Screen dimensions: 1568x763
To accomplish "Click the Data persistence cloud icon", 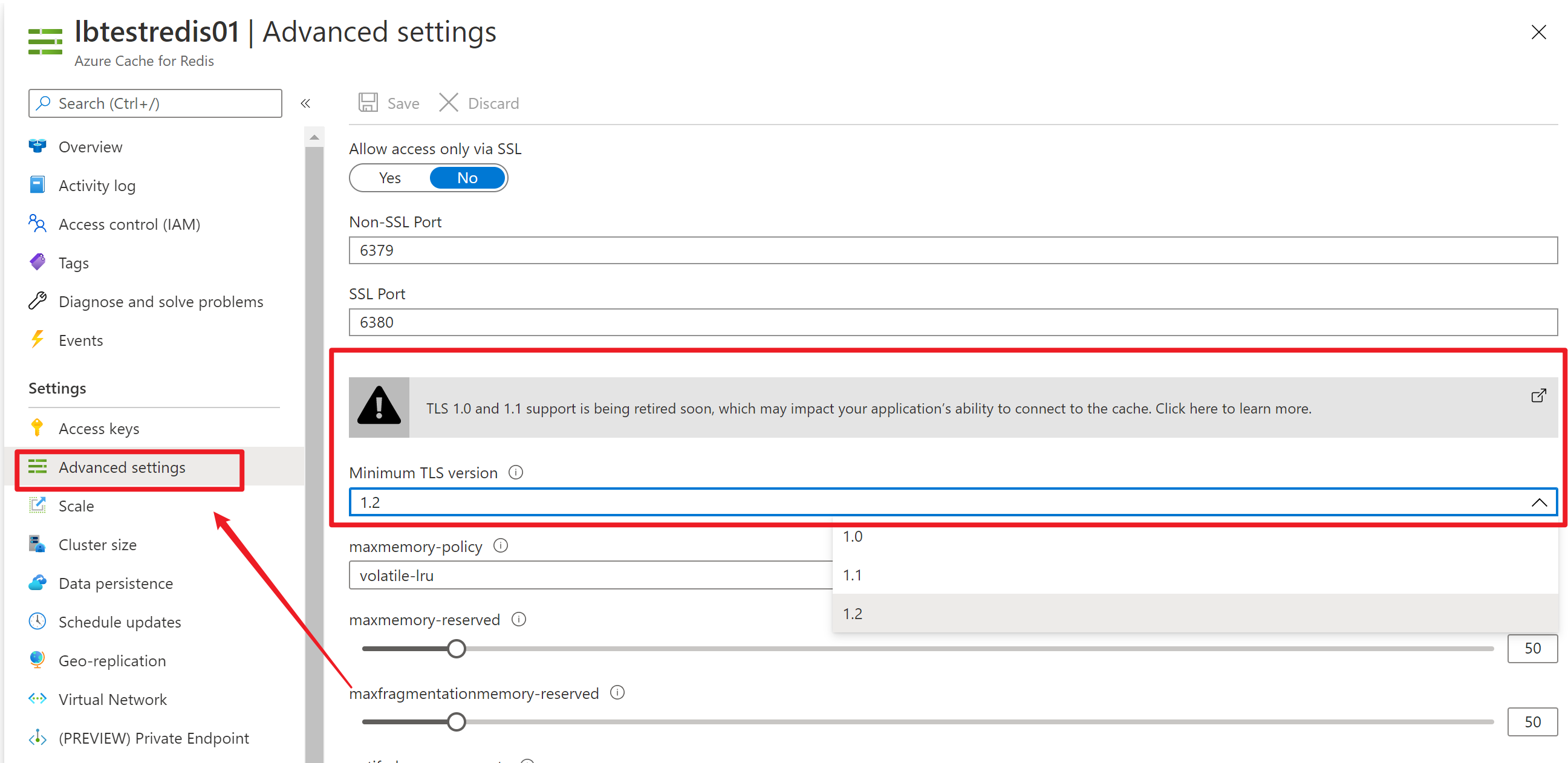I will coord(37,583).
